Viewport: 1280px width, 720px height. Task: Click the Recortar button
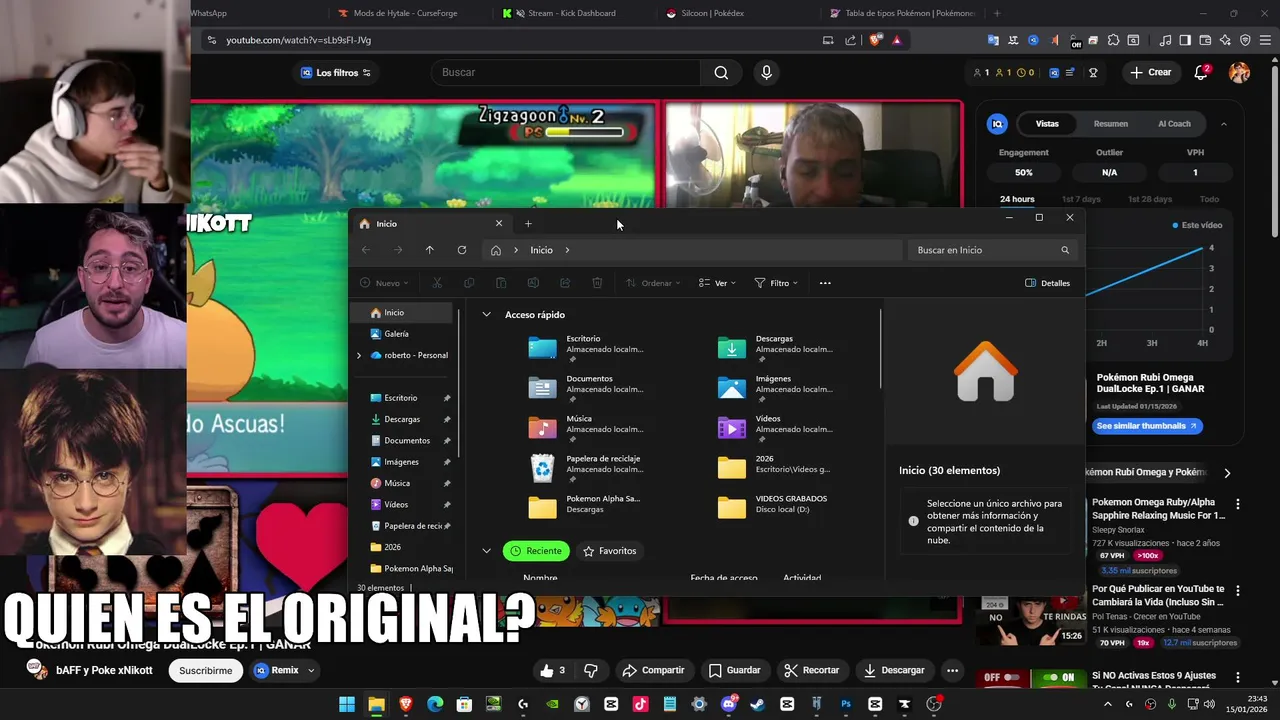[x=812, y=670]
